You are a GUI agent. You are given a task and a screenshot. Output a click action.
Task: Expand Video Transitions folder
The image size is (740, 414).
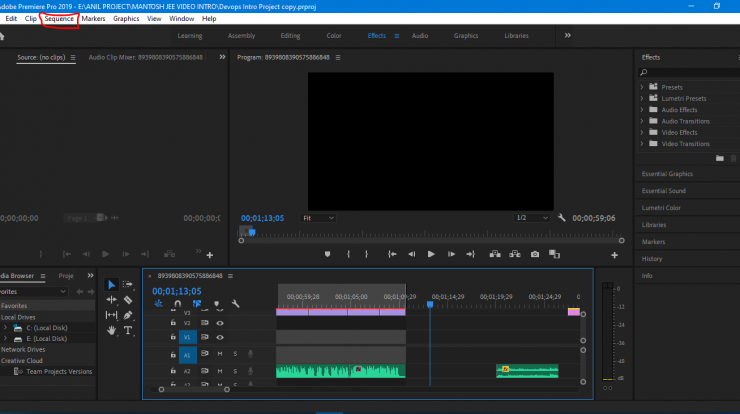642,144
